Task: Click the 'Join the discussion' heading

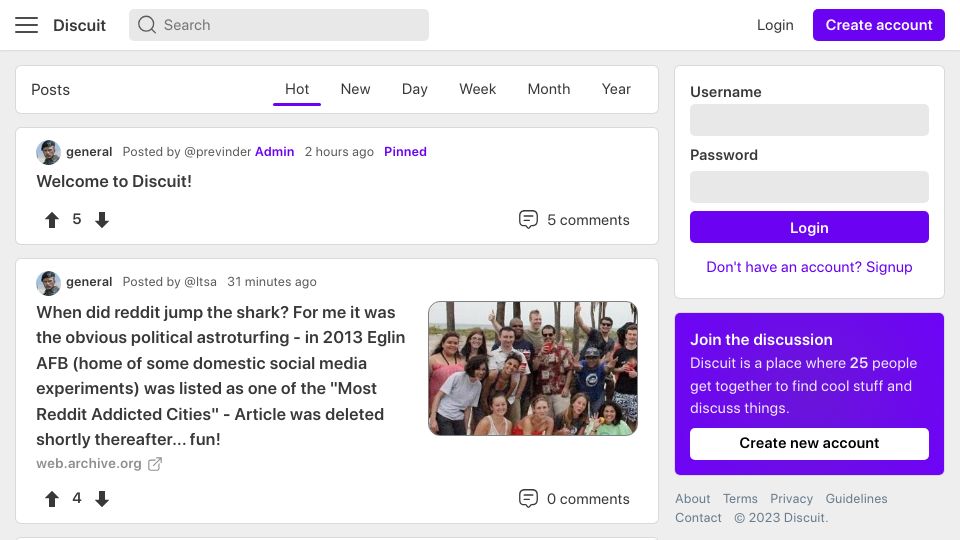Action: [x=761, y=340]
